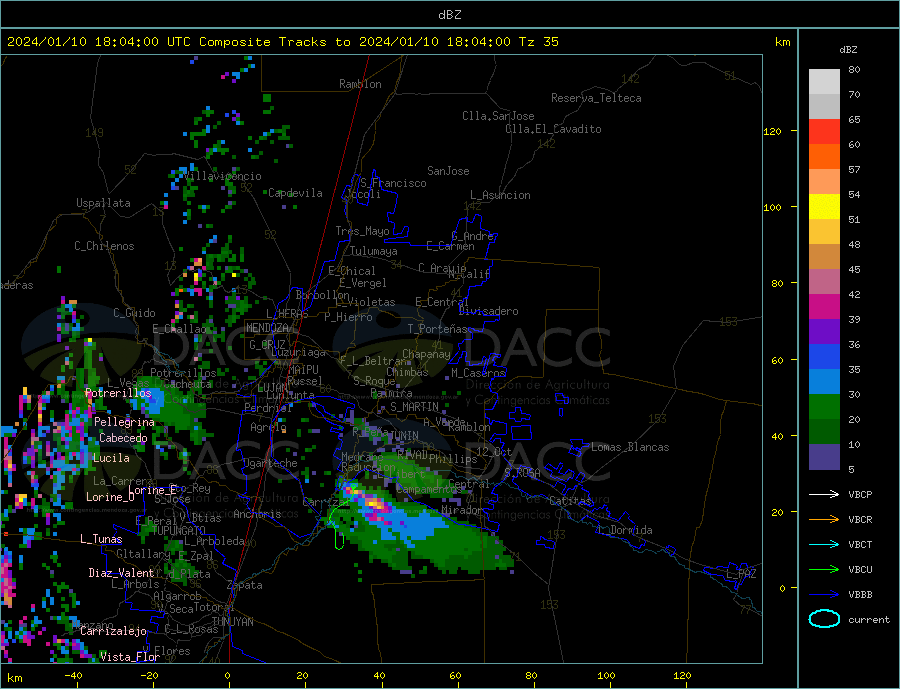Click the L_PAZ label
This screenshot has height=689, width=900.
[742, 574]
